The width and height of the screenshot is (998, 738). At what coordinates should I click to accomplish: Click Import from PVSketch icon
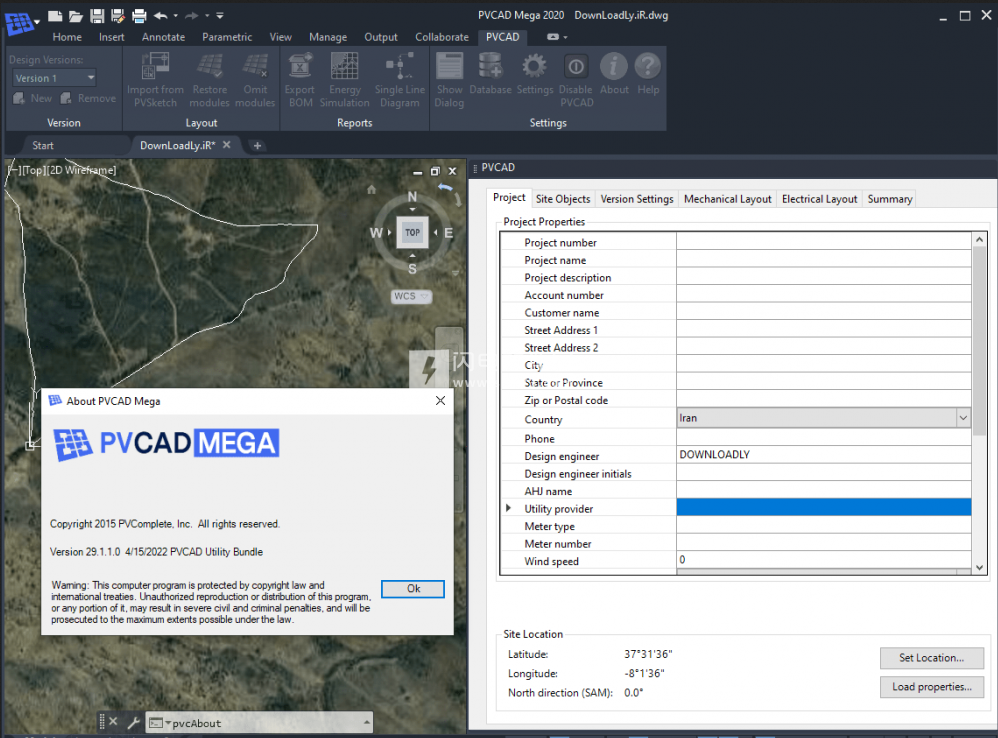[x=155, y=66]
